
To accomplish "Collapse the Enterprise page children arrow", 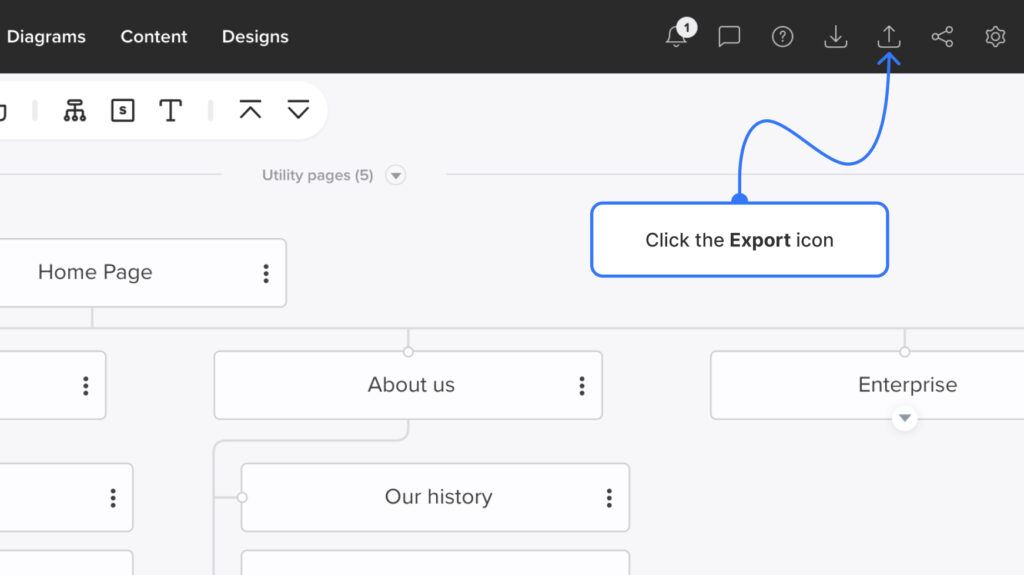I will coord(904,418).
